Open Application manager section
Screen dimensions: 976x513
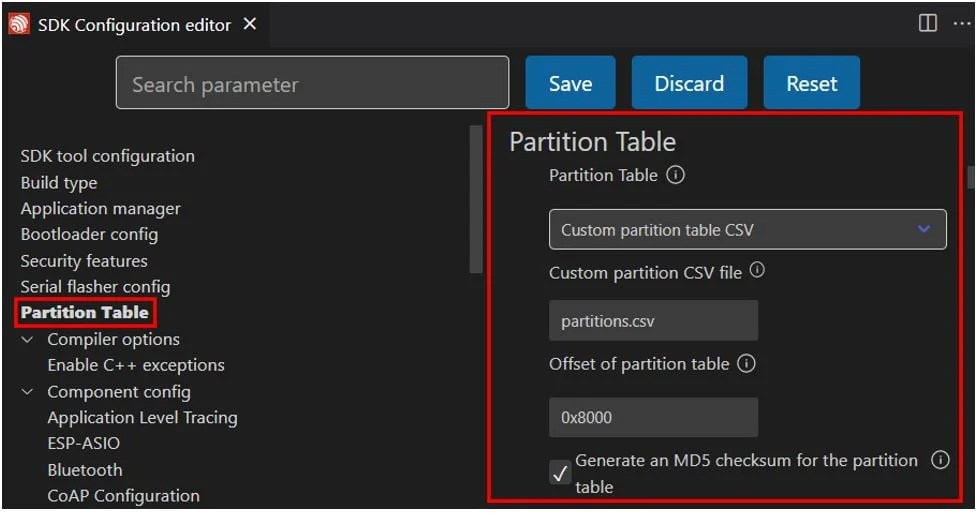coord(100,209)
